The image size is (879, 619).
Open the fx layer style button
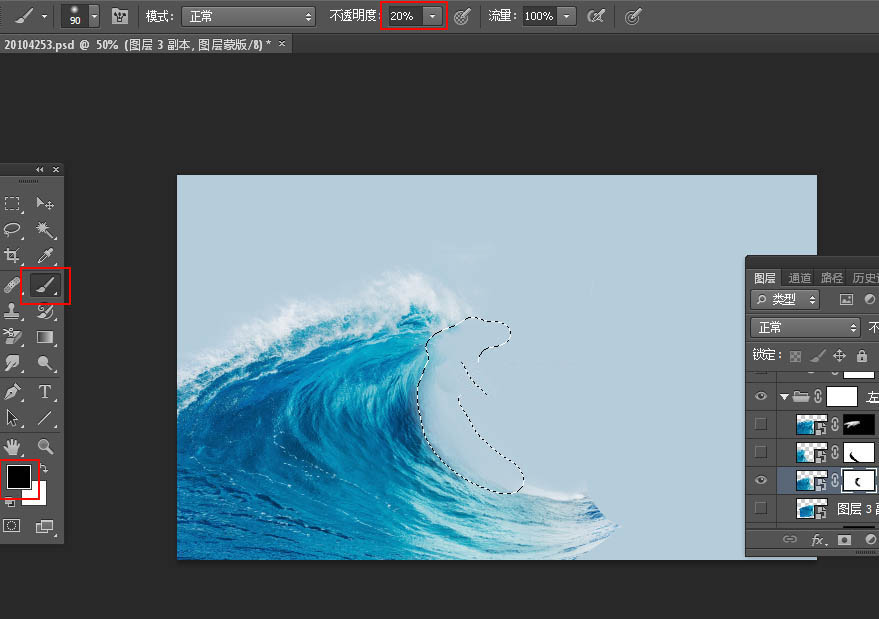tap(817, 539)
